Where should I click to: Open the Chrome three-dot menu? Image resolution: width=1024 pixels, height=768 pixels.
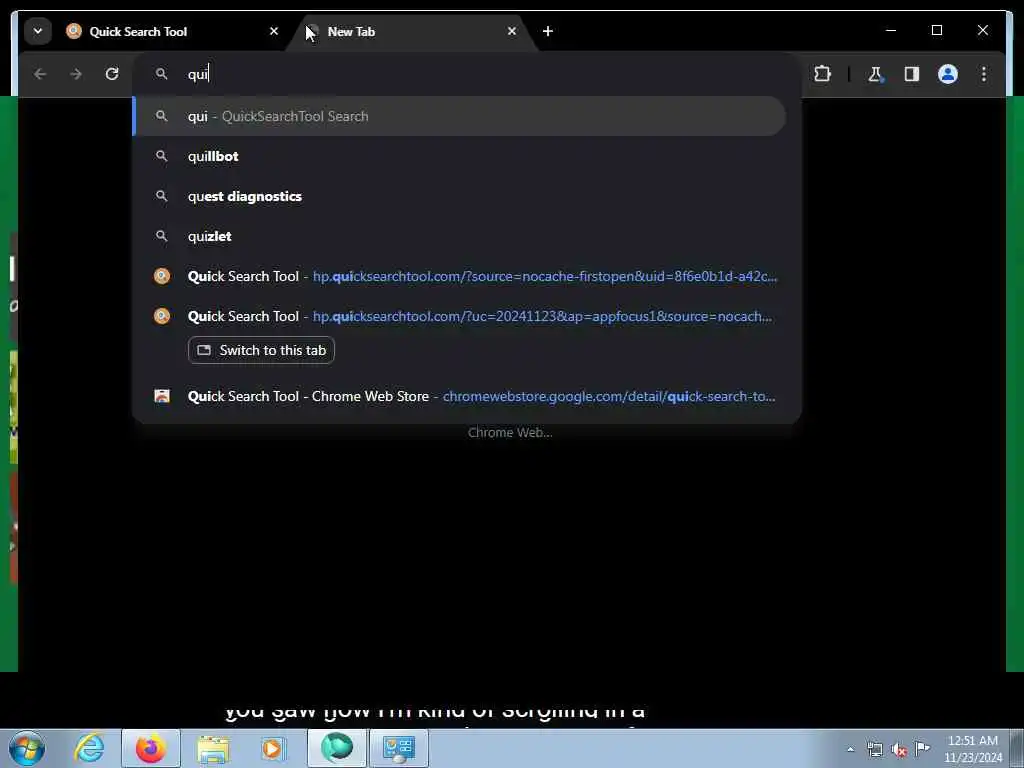pos(984,74)
